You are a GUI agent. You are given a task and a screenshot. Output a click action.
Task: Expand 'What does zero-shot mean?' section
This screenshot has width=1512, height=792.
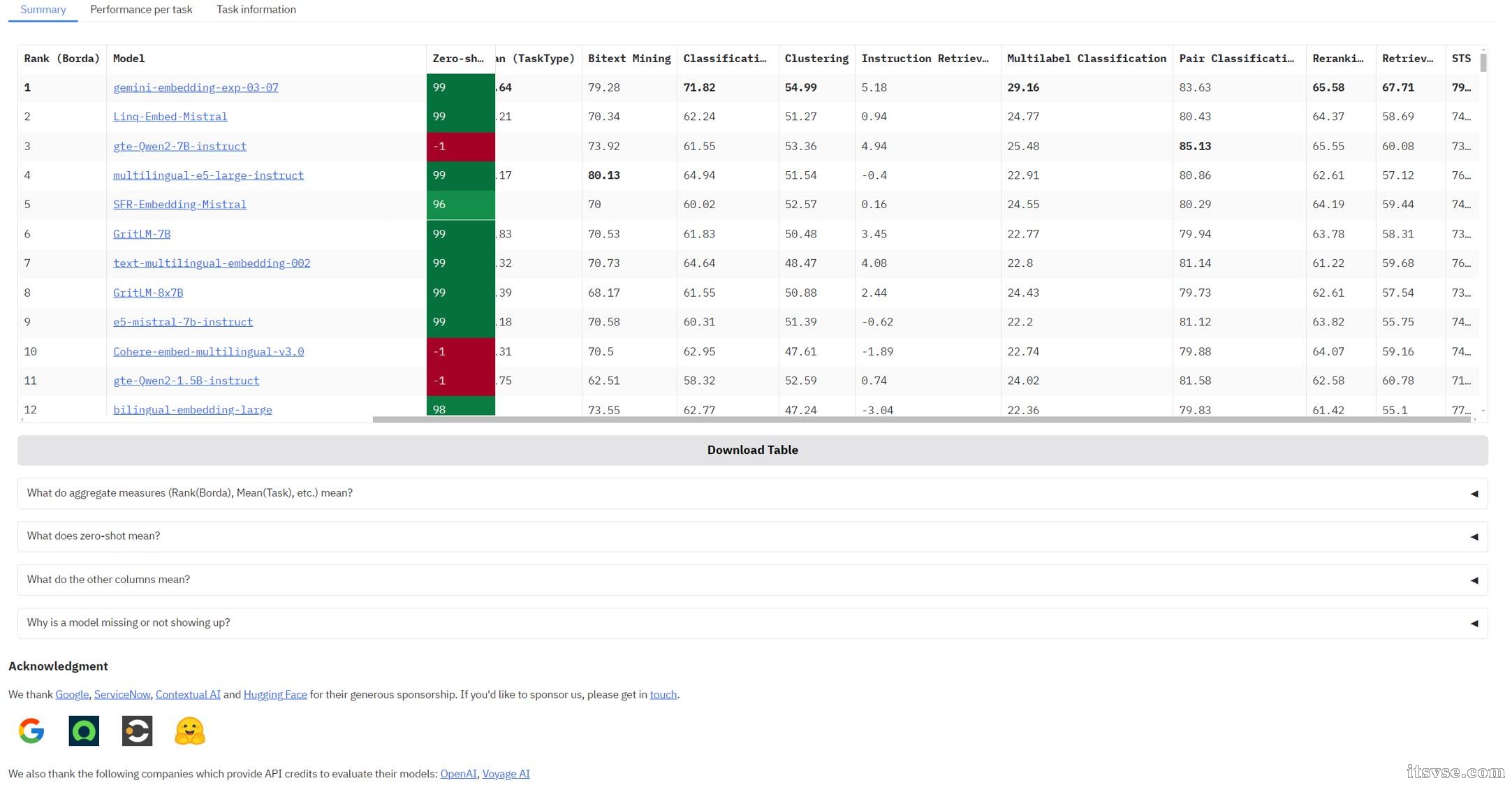tap(753, 536)
